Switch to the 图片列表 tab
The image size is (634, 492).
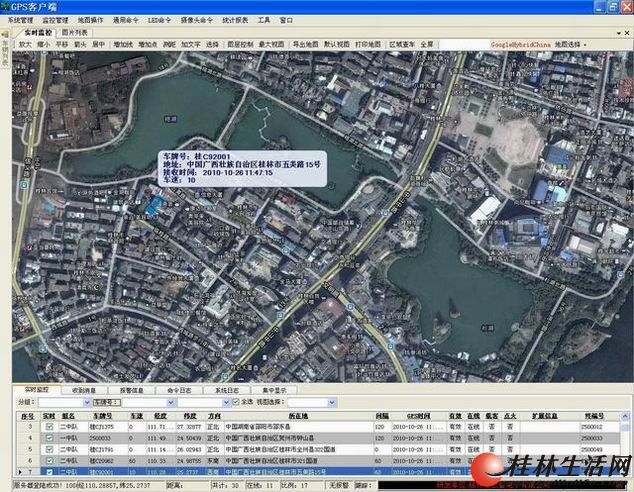pyautogui.click(x=74, y=33)
